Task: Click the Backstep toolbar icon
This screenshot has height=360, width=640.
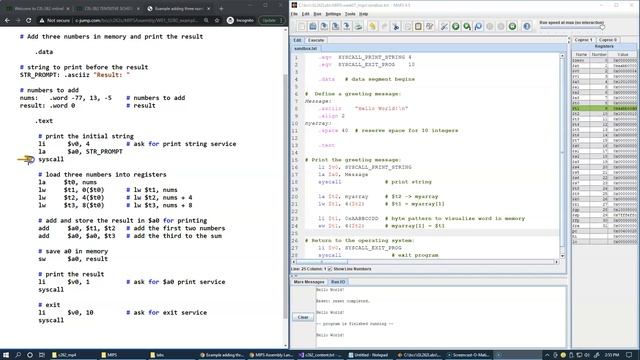Action: (478, 27)
